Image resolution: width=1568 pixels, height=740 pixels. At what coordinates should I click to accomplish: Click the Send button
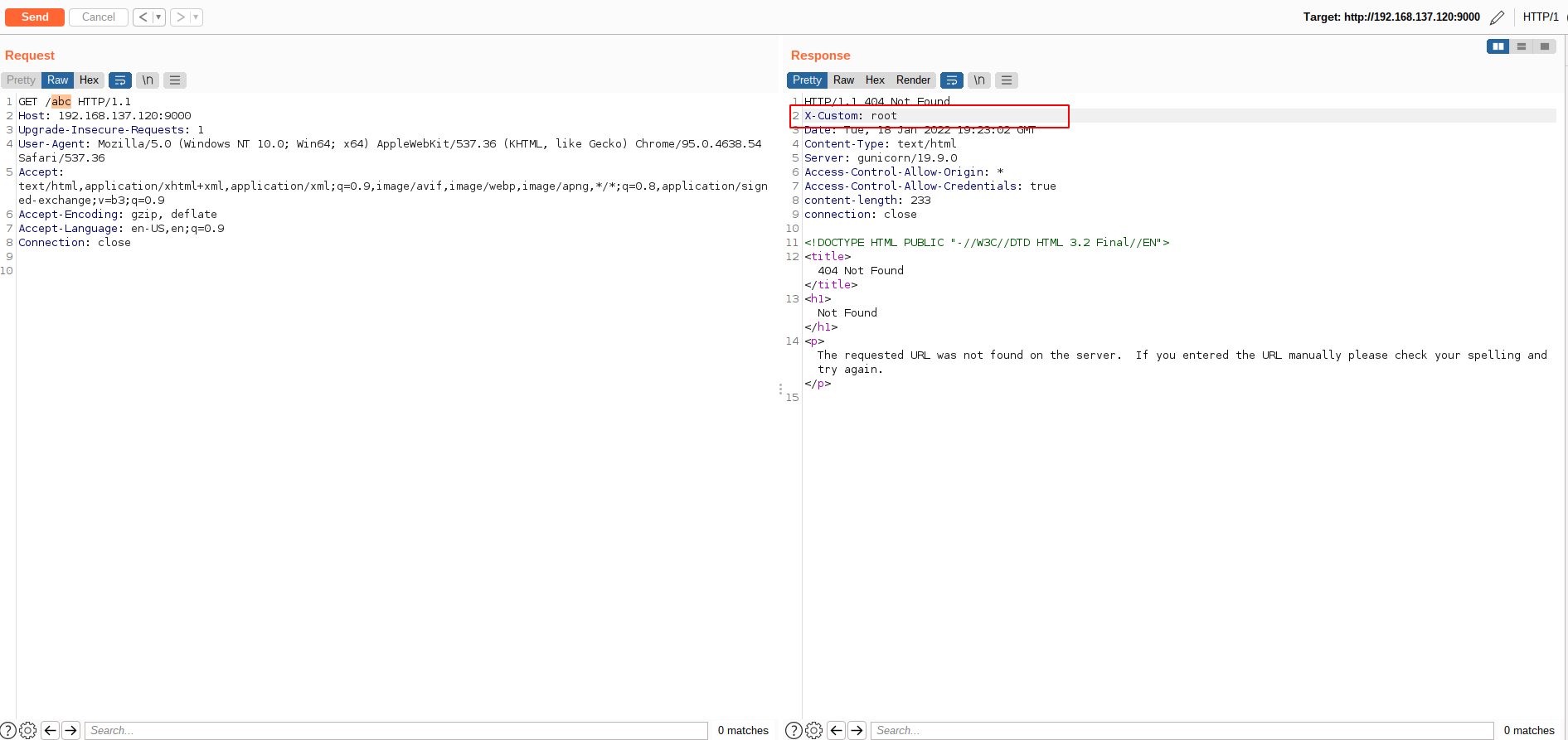click(35, 17)
